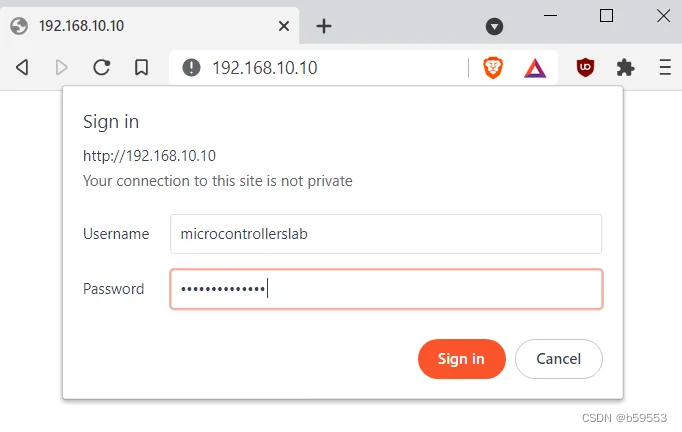Open the uBlock Origin extension
This screenshot has height=432, width=682.
click(x=586, y=67)
